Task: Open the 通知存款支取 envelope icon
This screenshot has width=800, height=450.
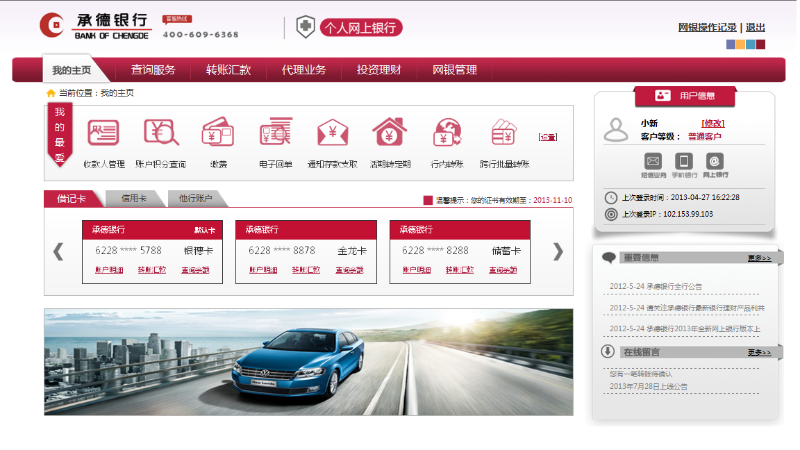Action: pos(332,133)
